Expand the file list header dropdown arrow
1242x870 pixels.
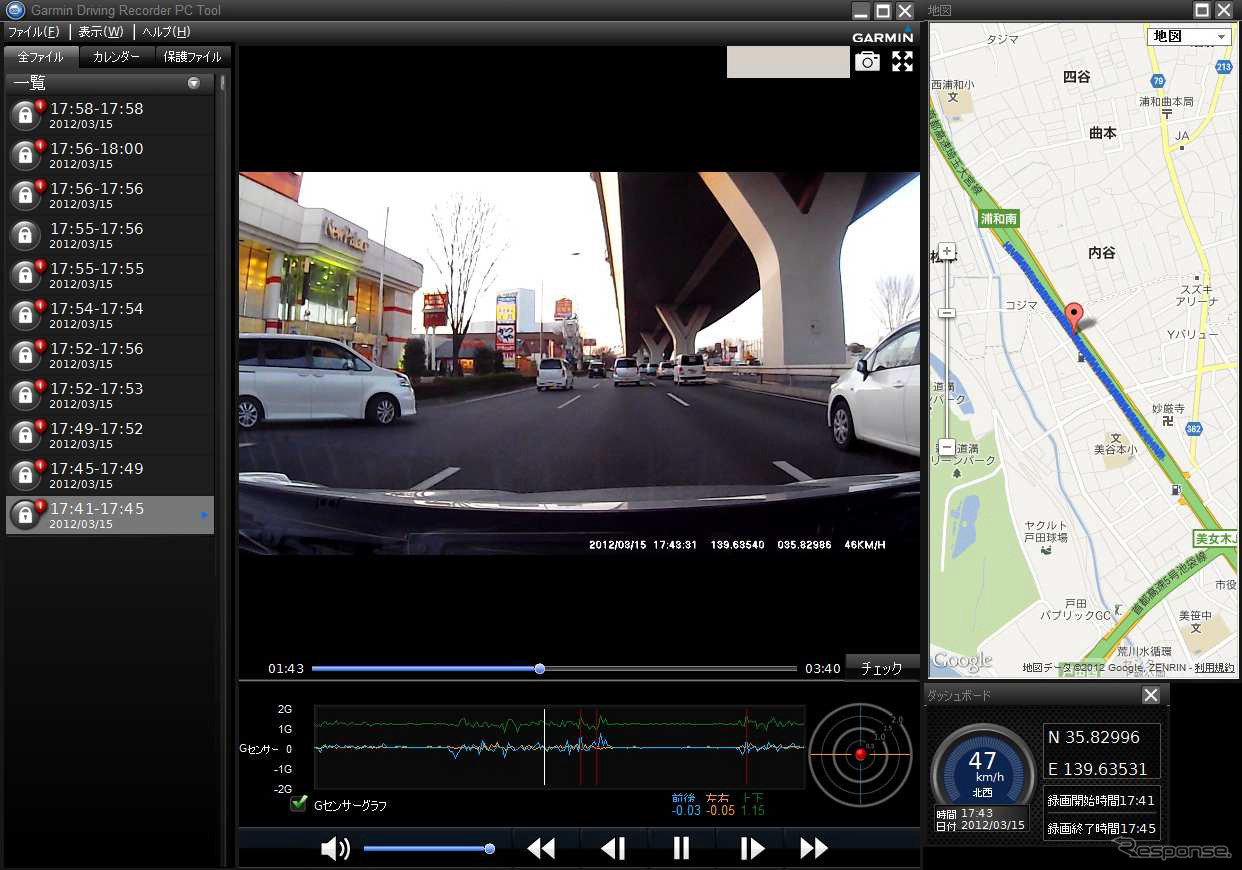(194, 83)
